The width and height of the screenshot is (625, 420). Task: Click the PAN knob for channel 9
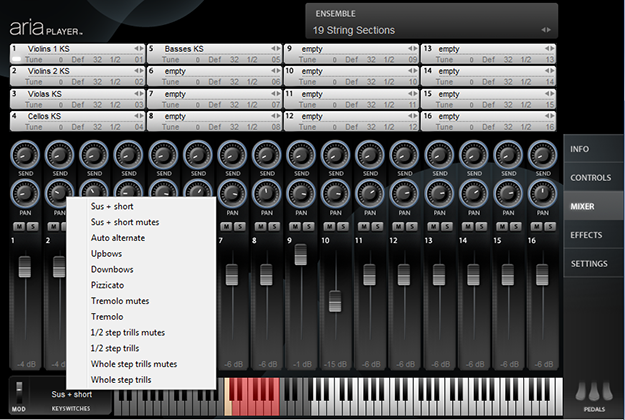301,194
